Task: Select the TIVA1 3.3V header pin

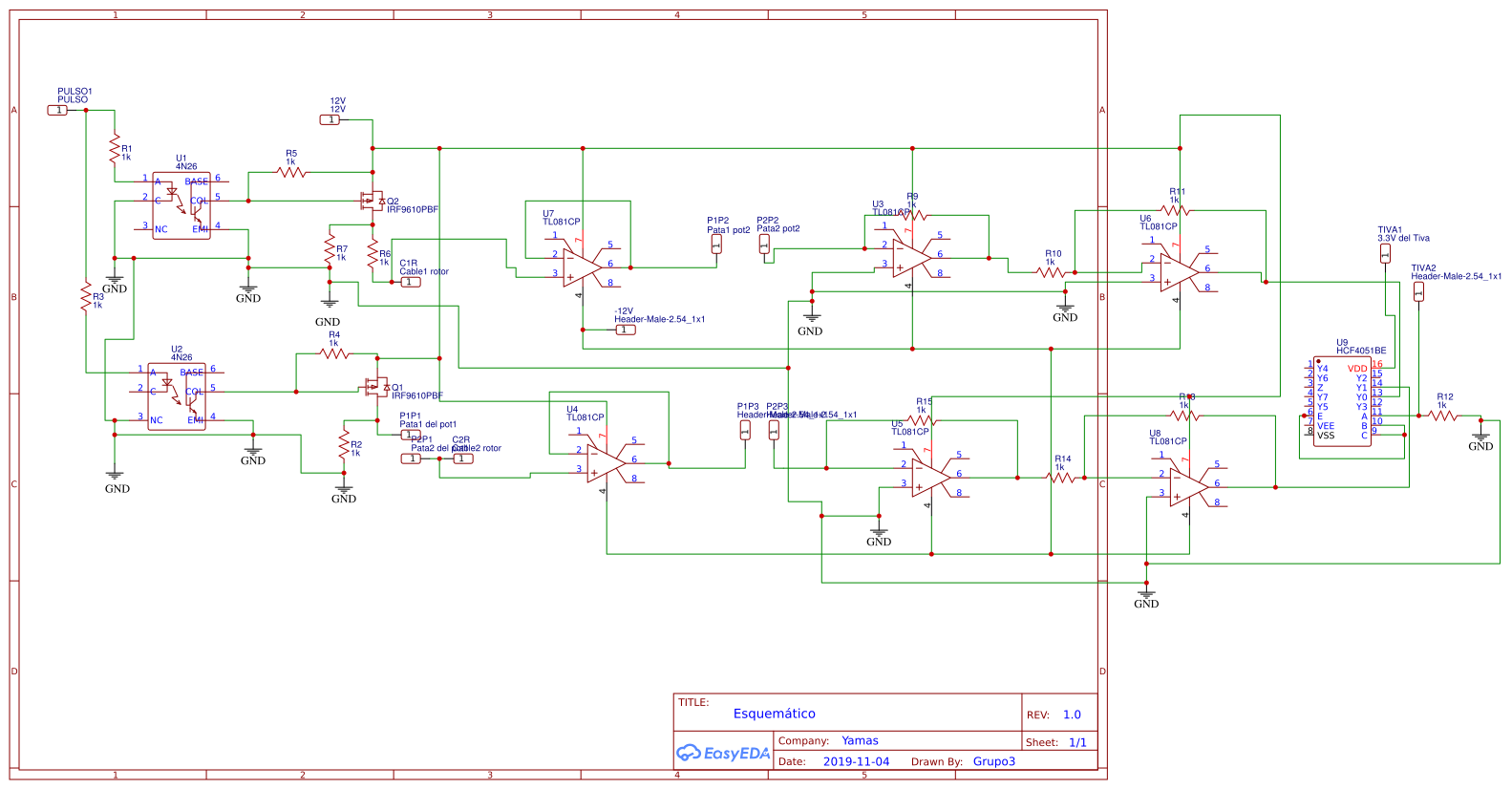Action: point(1385,253)
